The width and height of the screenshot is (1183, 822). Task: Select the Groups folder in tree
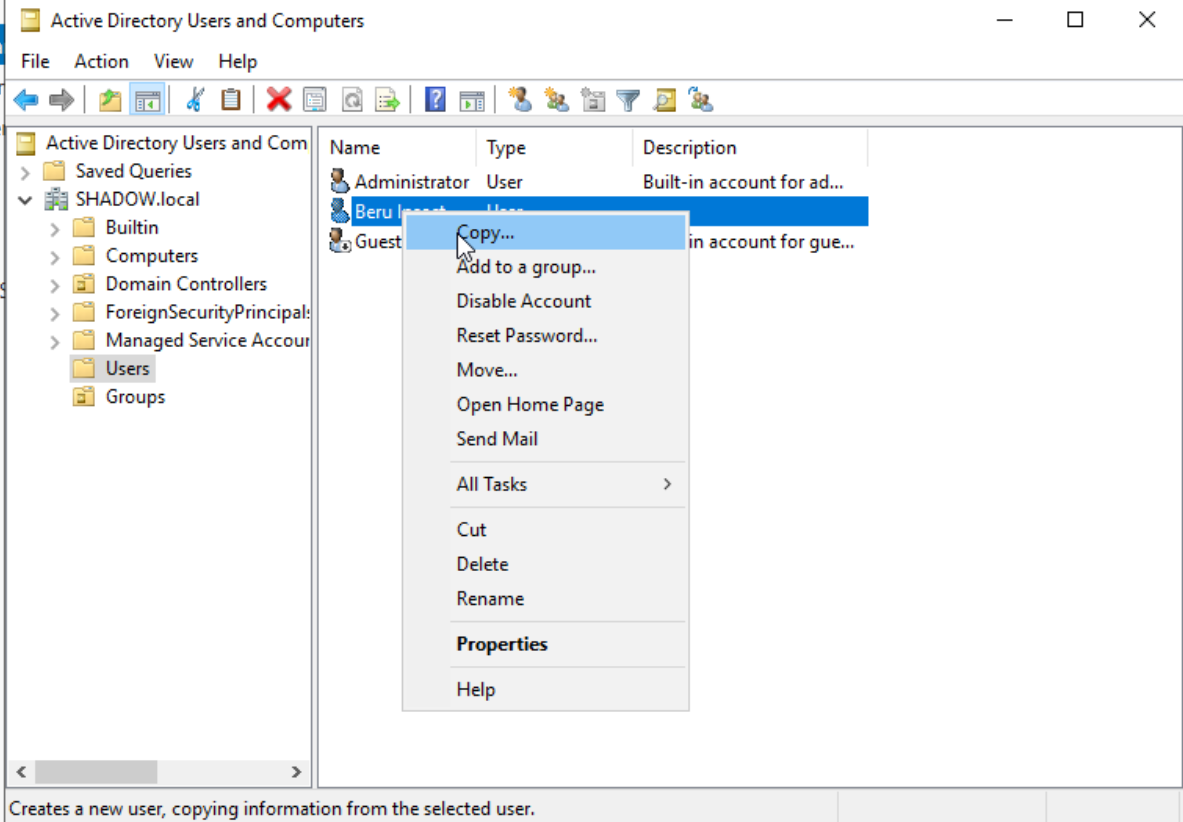click(135, 397)
